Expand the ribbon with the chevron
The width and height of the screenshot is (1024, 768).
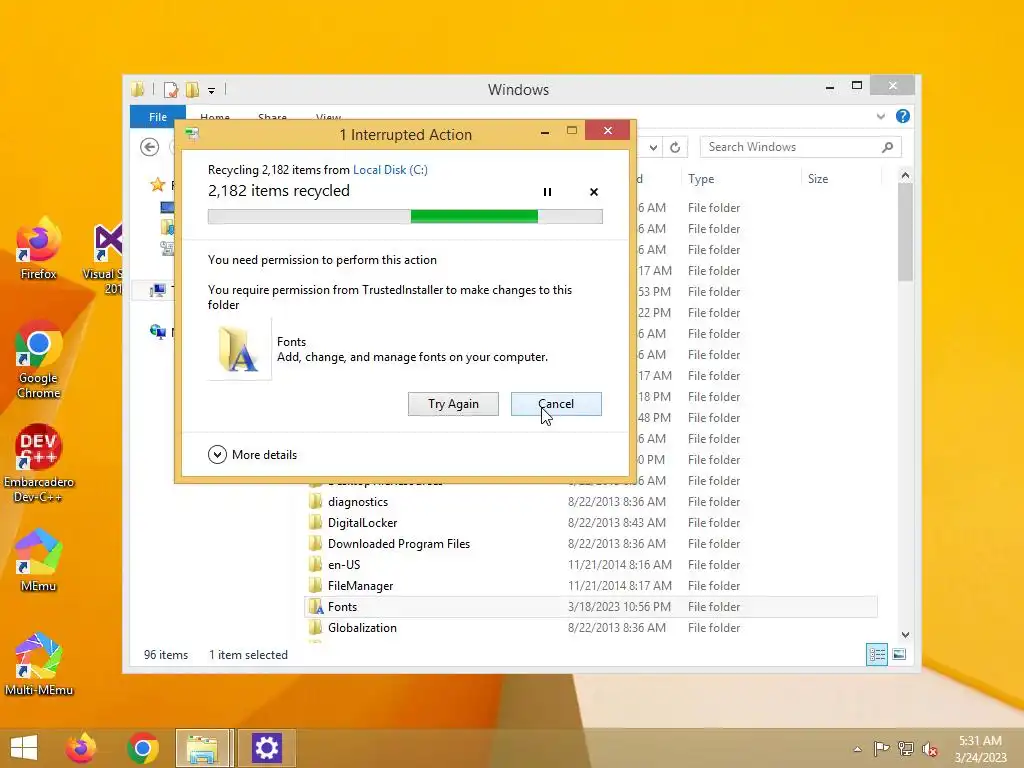[x=880, y=116]
